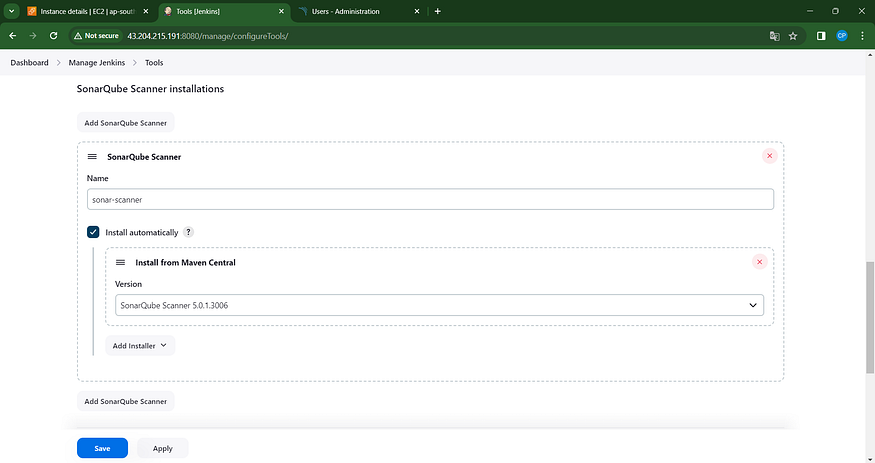Click the top Add SonarQube Scanner button
This screenshot has width=875, height=463.
pos(126,123)
